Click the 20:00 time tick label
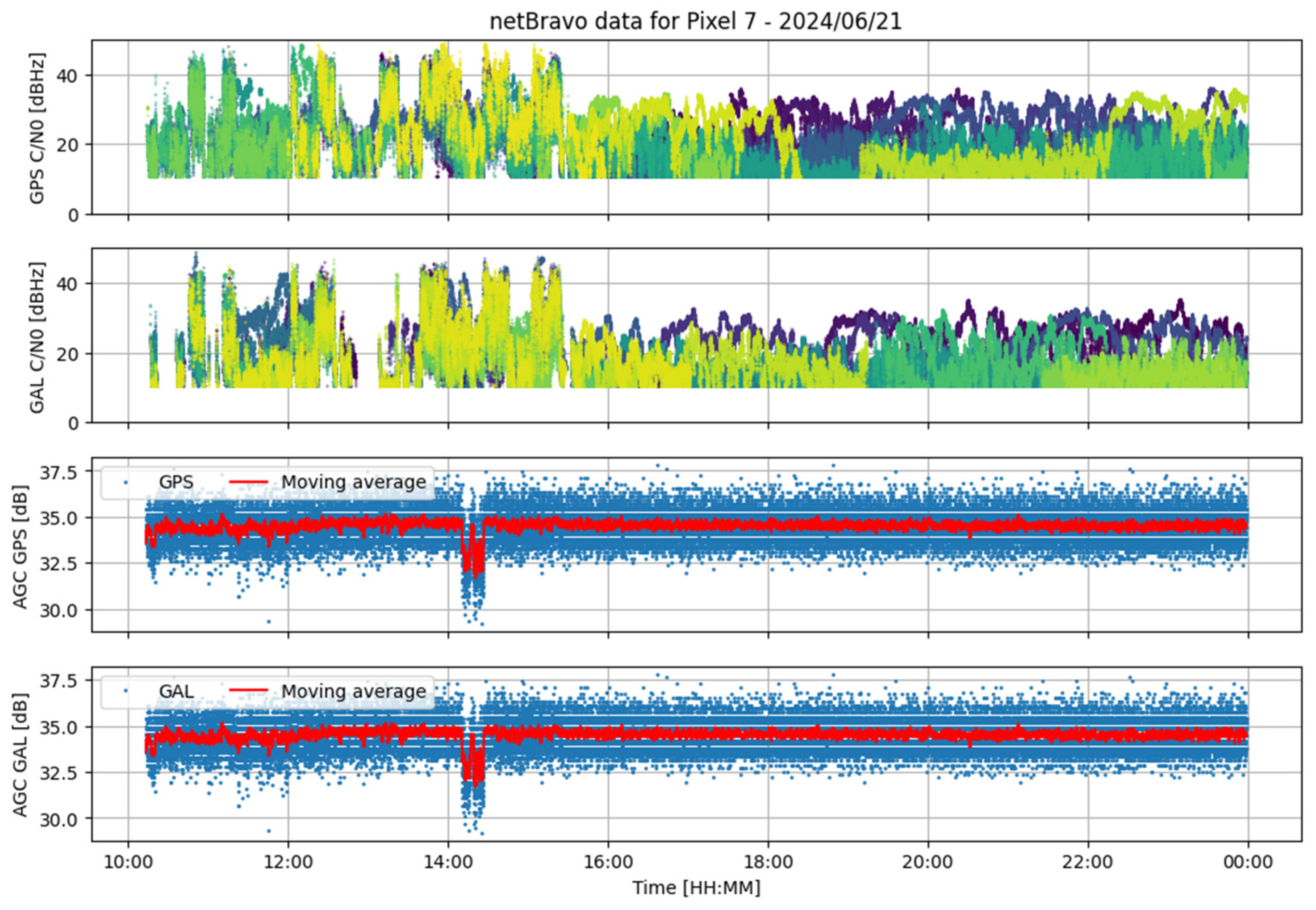Screen dimensions: 1316x910 928,862
